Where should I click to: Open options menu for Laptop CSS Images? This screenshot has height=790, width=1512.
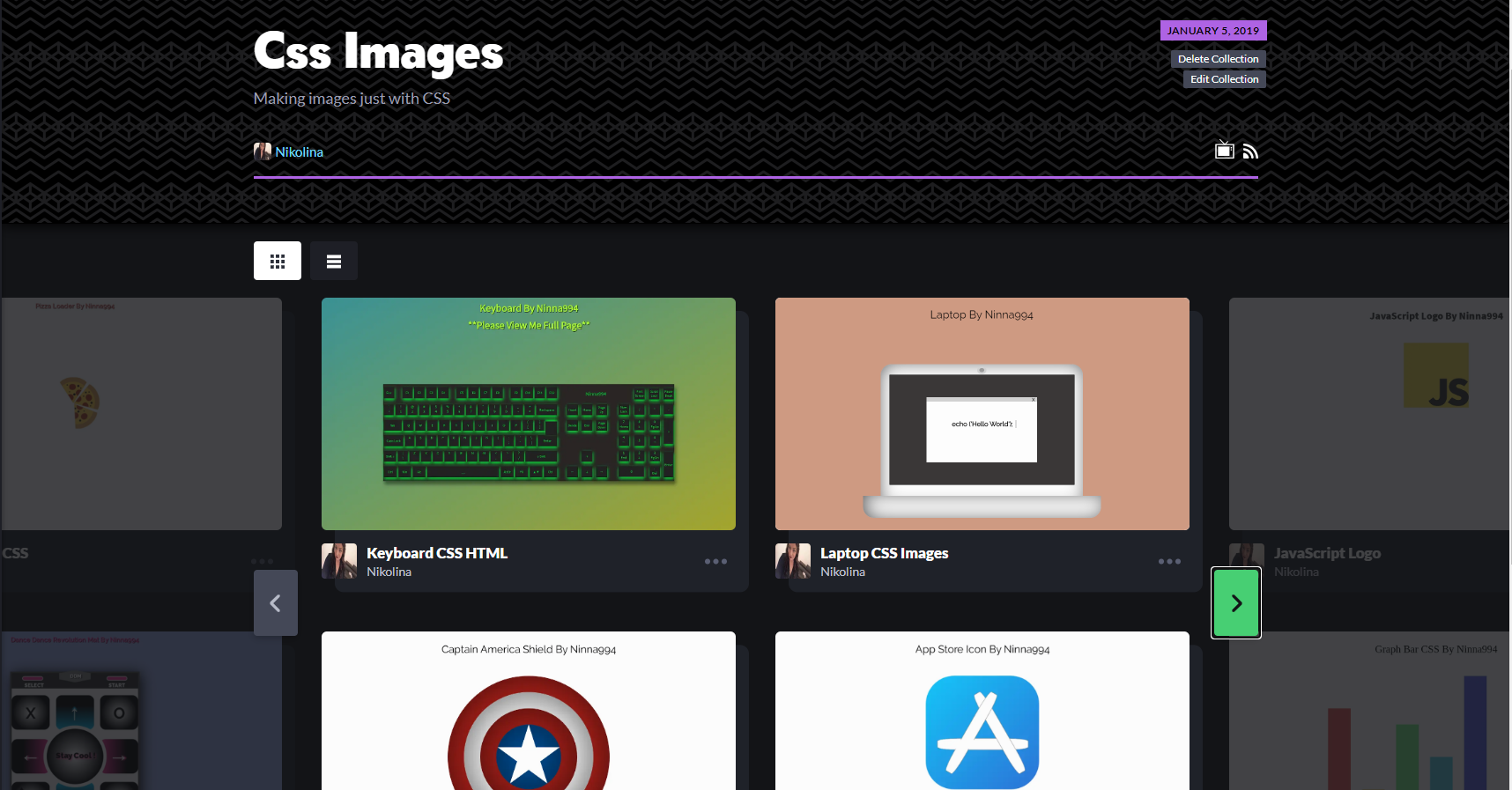point(1169,561)
